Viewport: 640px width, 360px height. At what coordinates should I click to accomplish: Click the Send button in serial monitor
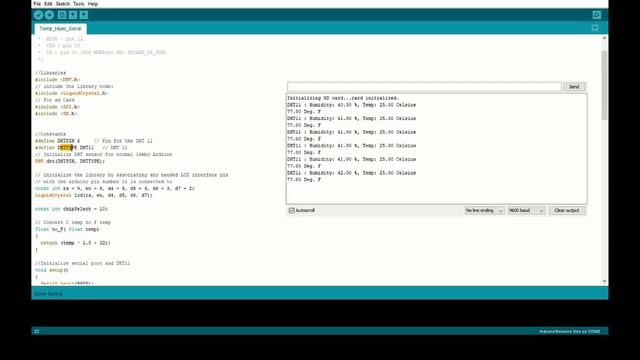pyautogui.click(x=574, y=87)
